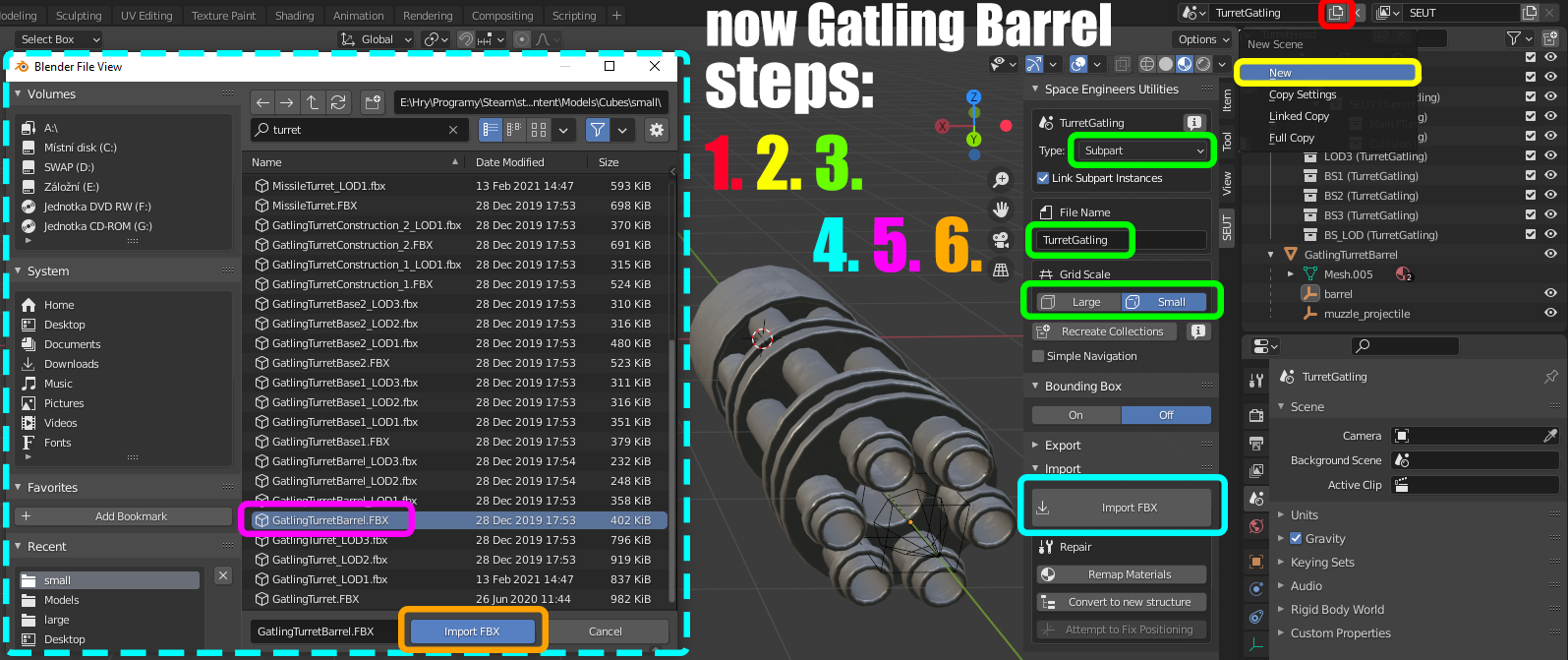1568x660 pixels.
Task: Hide BS1 (TurretGatling) collection with eye
Action: (1550, 176)
